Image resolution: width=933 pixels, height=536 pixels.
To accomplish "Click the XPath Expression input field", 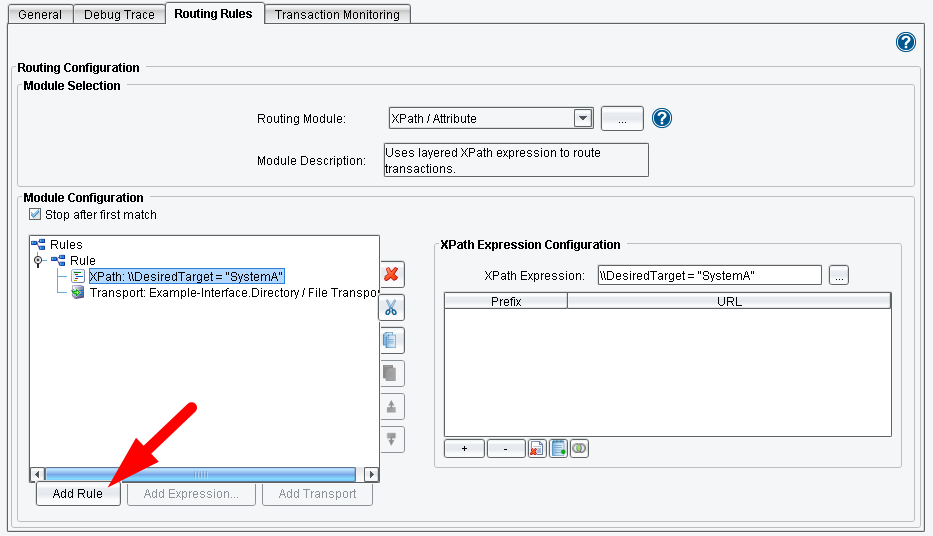I will coord(709,275).
